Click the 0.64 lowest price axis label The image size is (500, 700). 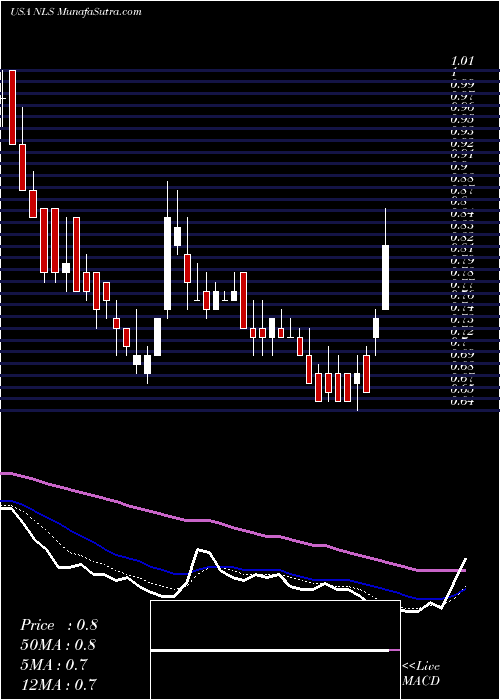pyautogui.click(x=462, y=401)
